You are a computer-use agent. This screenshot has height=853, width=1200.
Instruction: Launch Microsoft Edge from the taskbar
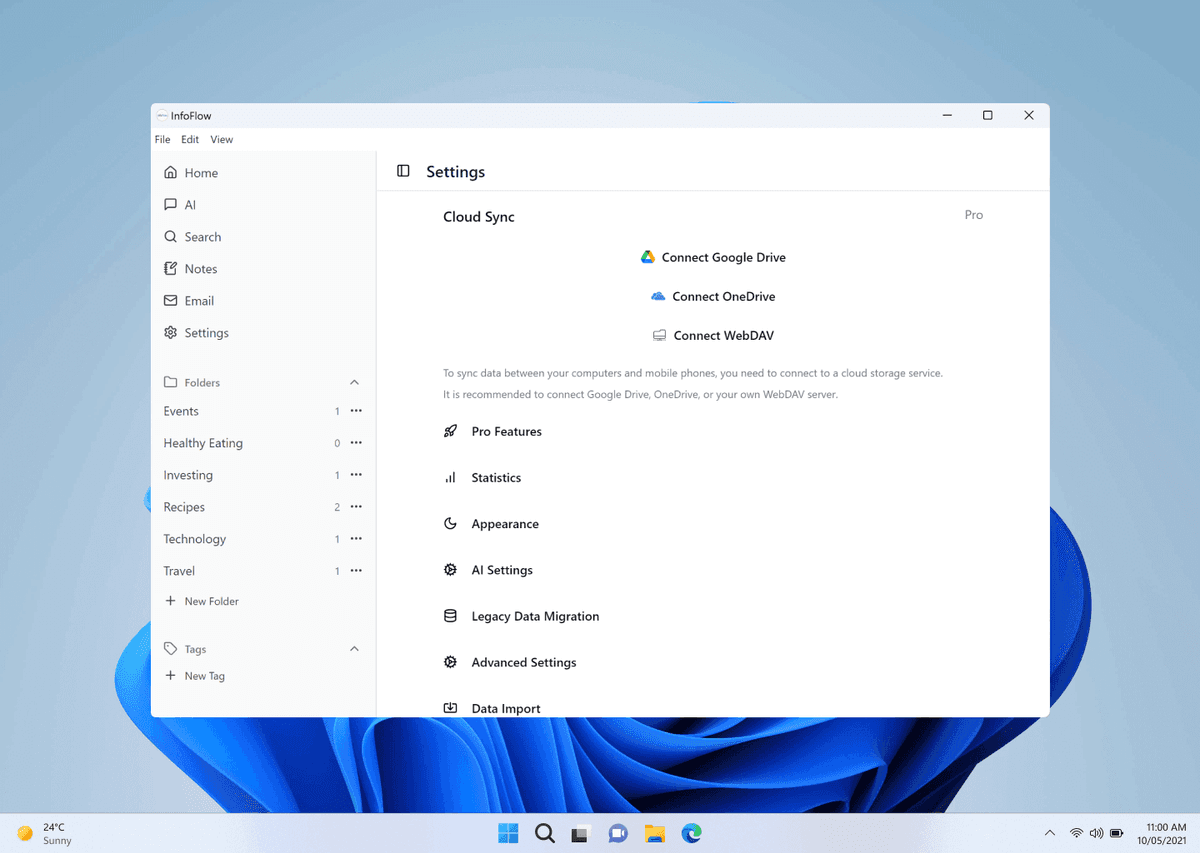tap(691, 833)
